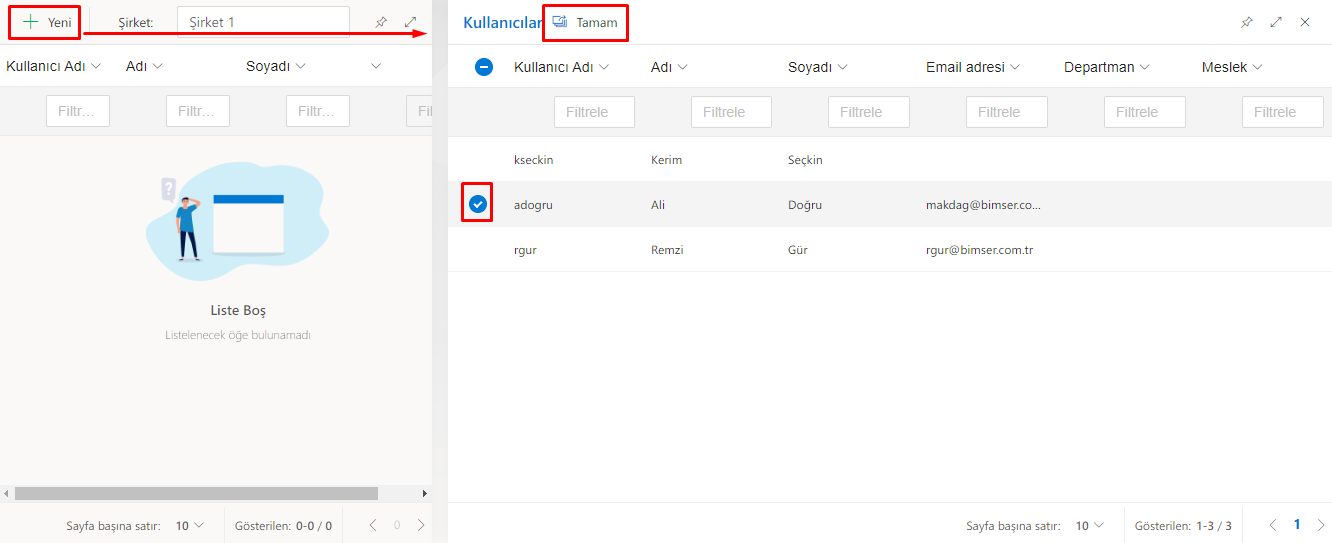This screenshot has height=543, width=1332.
Task: Click the makdag@bimser.co... email cell
Action: click(983, 205)
